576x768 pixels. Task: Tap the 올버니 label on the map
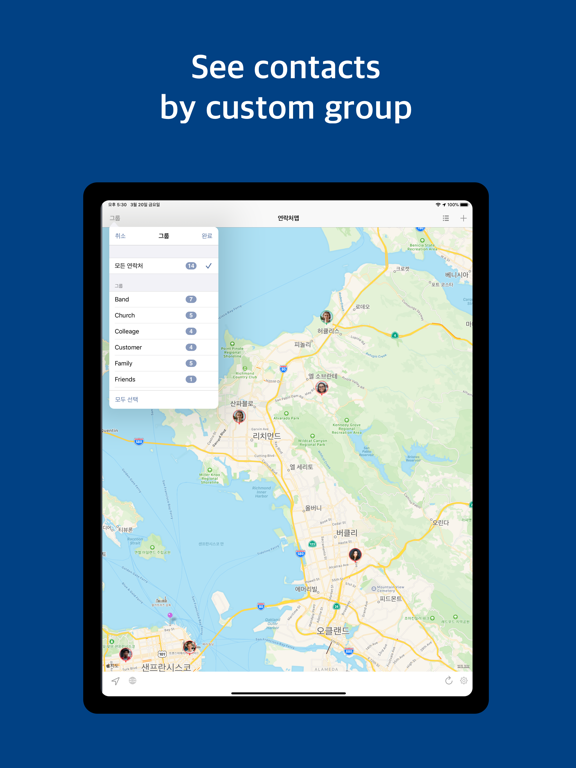pos(313,508)
